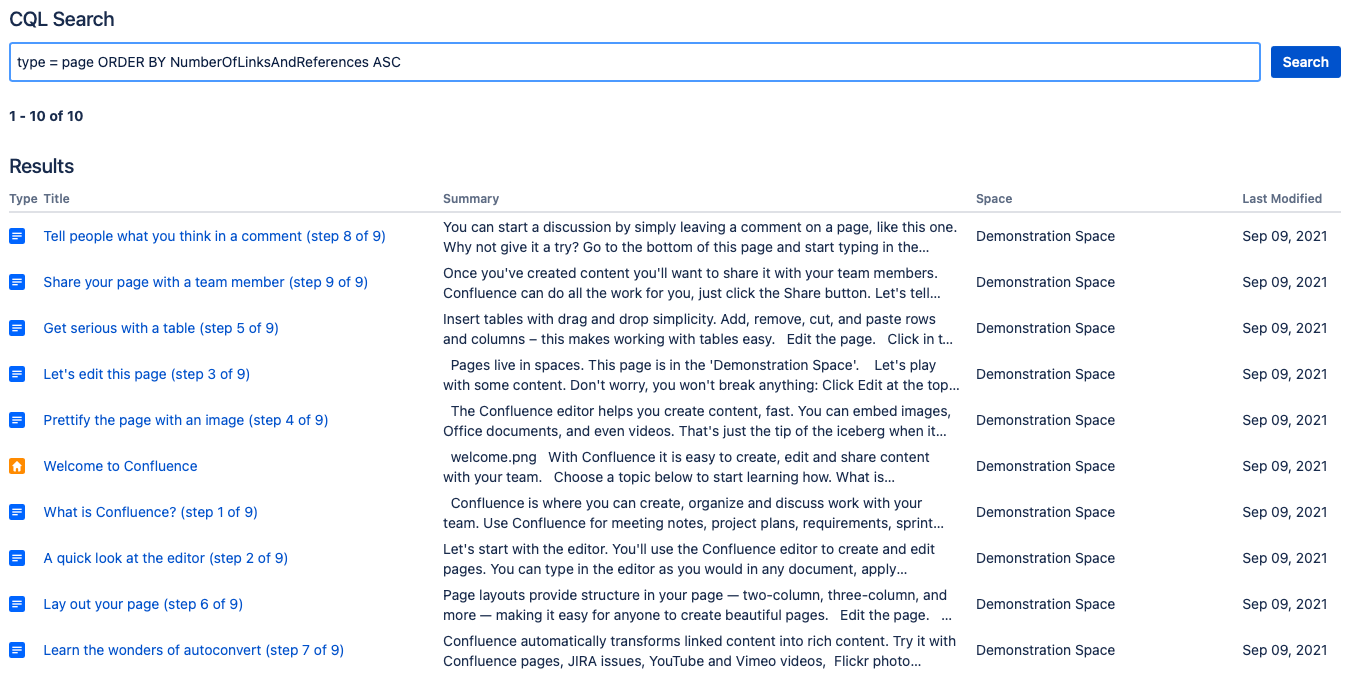This screenshot has height=674, width=1351.
Task: Click summary starting 'Let's start with the editor'
Action: [689, 559]
